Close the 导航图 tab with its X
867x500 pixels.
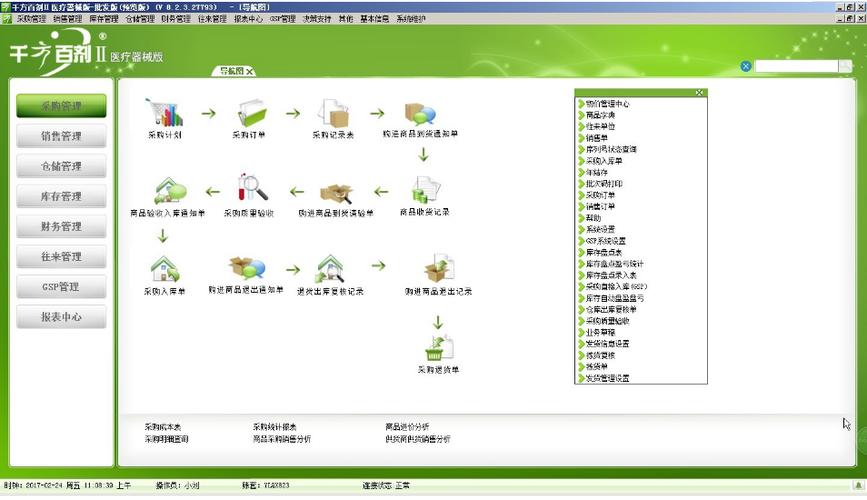click(249, 71)
